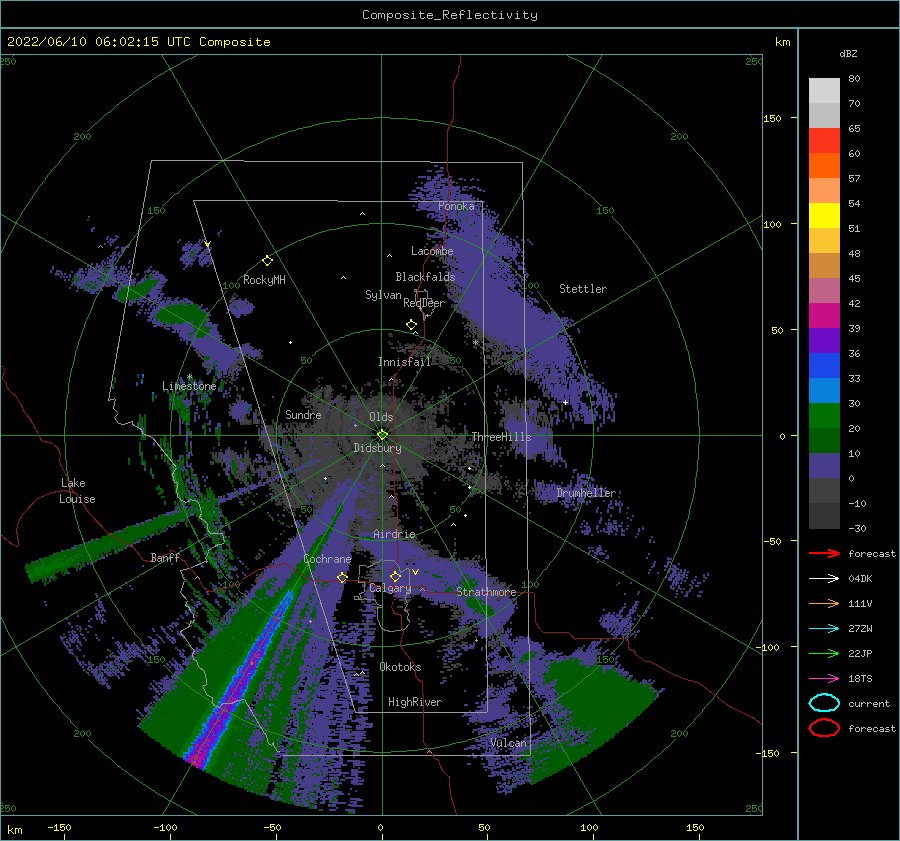The height and width of the screenshot is (841, 900).
Task: Select the magenta 42 dBZ color swatch
Action: click(824, 316)
